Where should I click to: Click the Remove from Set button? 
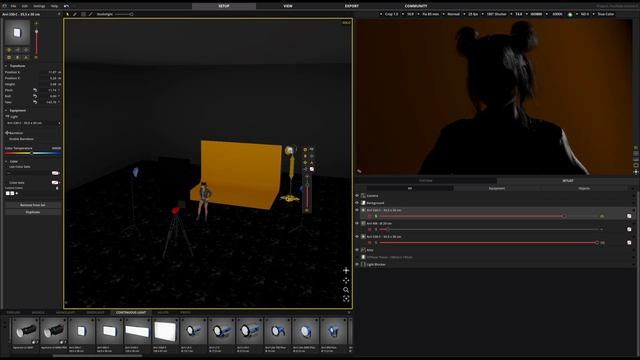coord(33,205)
